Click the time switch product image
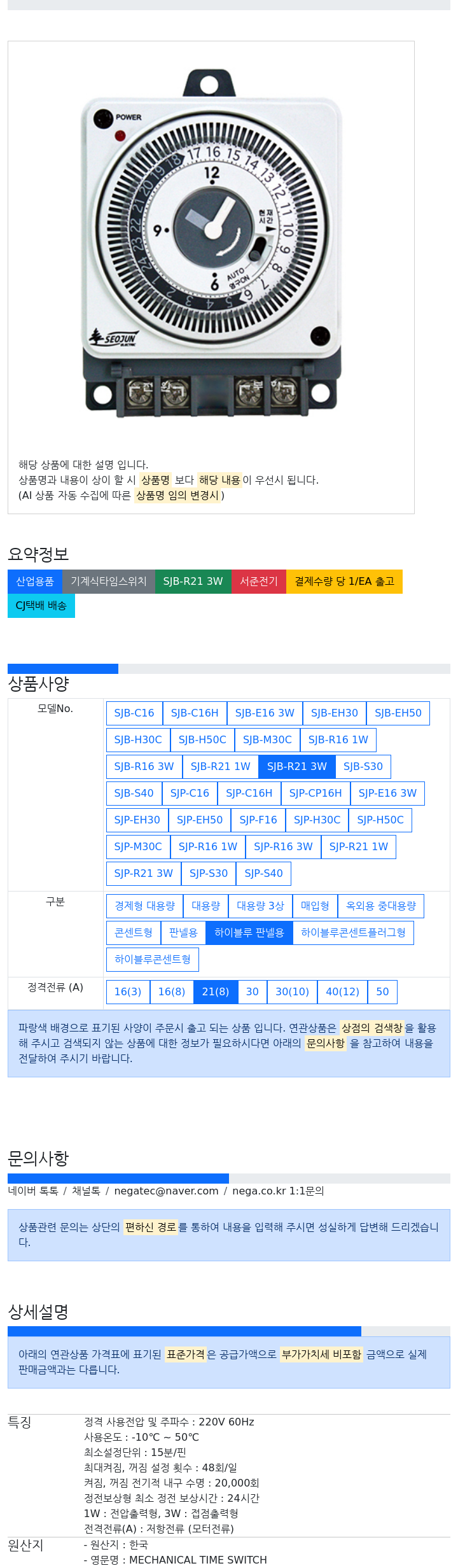This screenshot has height=1568, width=458. click(x=211, y=245)
